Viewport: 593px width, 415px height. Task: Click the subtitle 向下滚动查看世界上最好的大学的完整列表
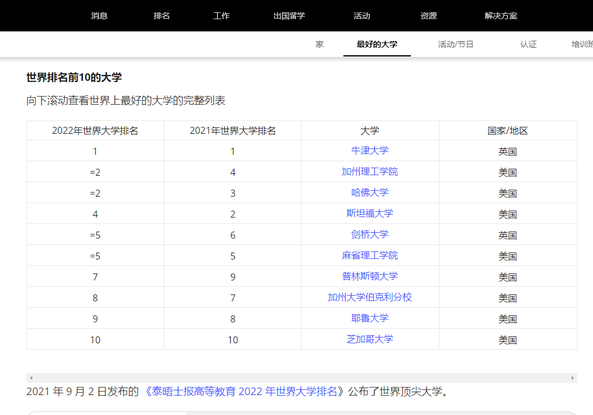click(x=126, y=101)
